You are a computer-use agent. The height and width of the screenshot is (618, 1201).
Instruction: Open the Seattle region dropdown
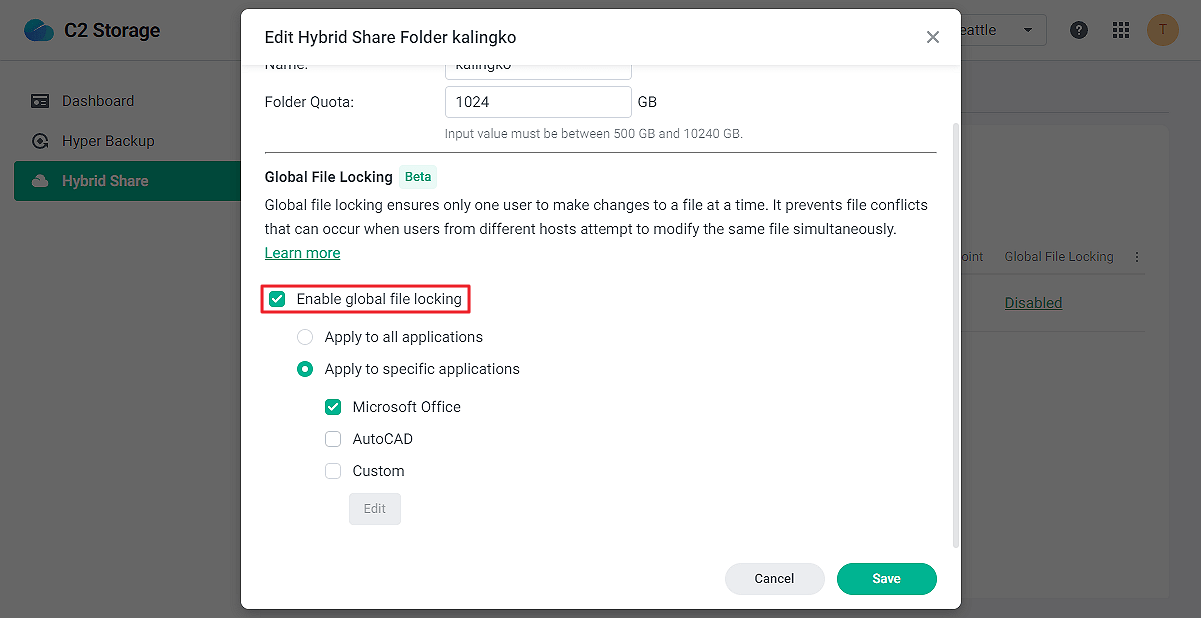tap(1000, 30)
